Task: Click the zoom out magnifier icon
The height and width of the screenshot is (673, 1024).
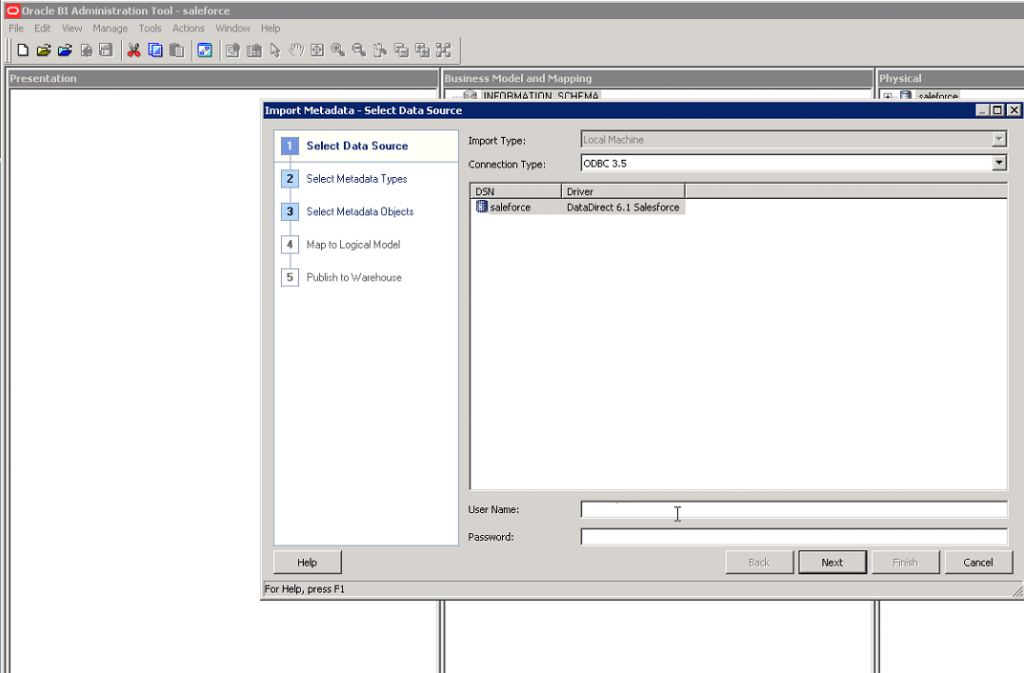Action: (x=359, y=50)
